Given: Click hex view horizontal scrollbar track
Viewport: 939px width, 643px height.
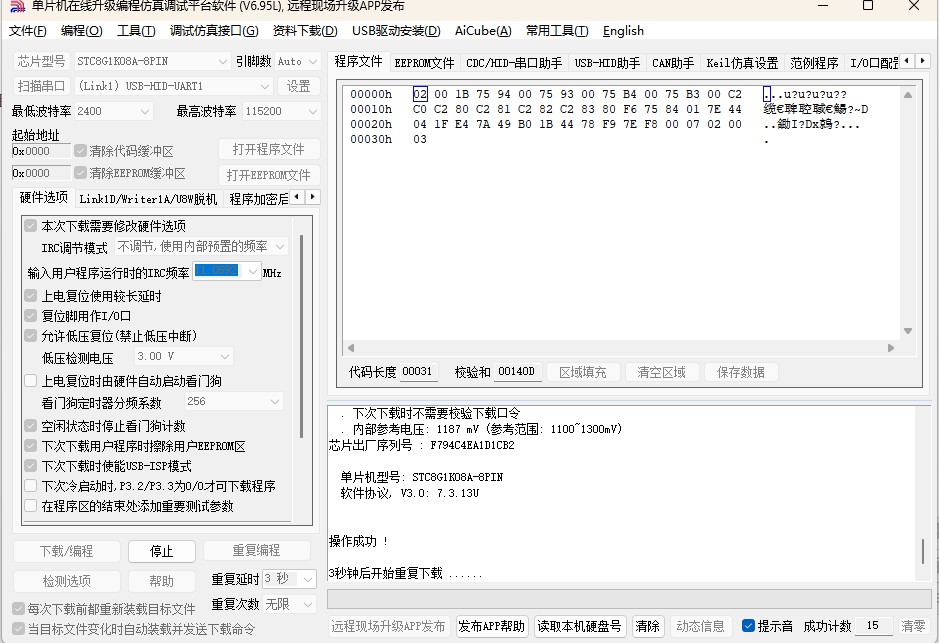Looking at the screenshot, I should coord(621,348).
